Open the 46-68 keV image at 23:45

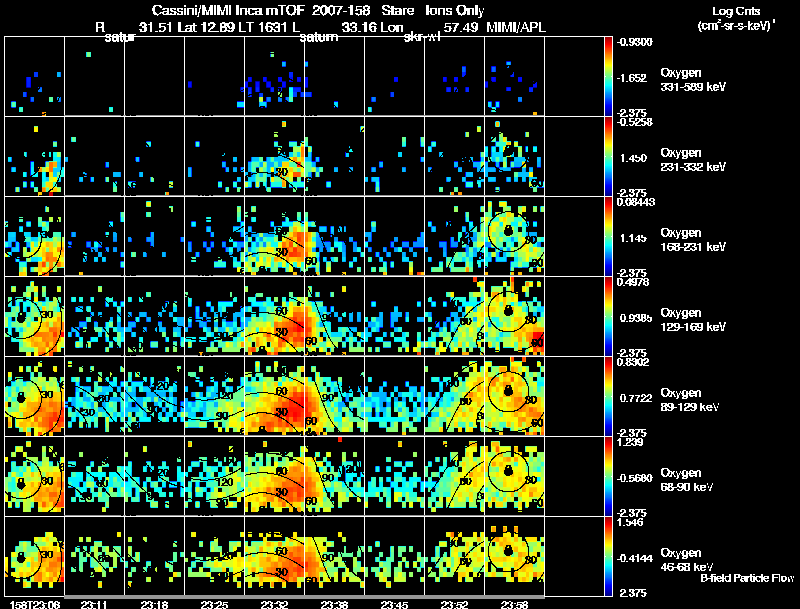pos(394,556)
